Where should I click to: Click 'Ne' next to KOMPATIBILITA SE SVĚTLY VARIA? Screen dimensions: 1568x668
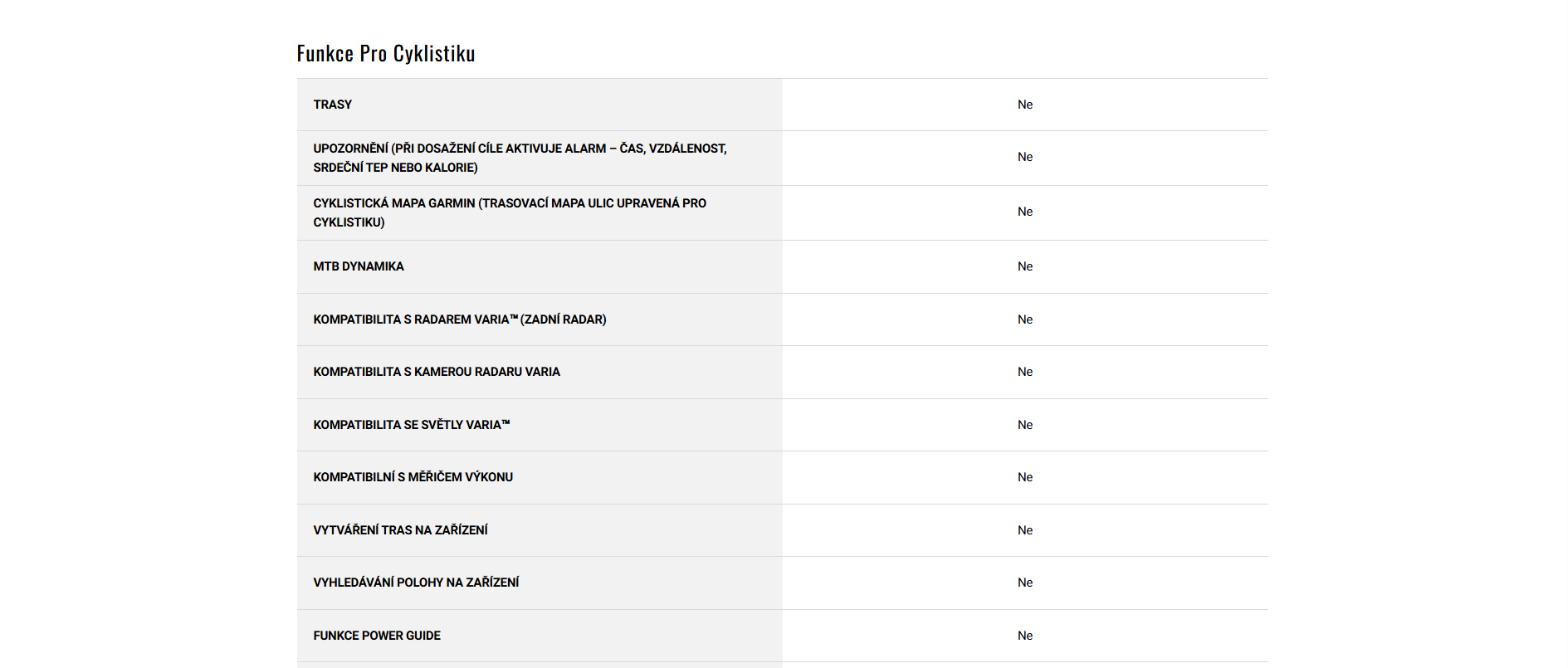(x=1025, y=425)
